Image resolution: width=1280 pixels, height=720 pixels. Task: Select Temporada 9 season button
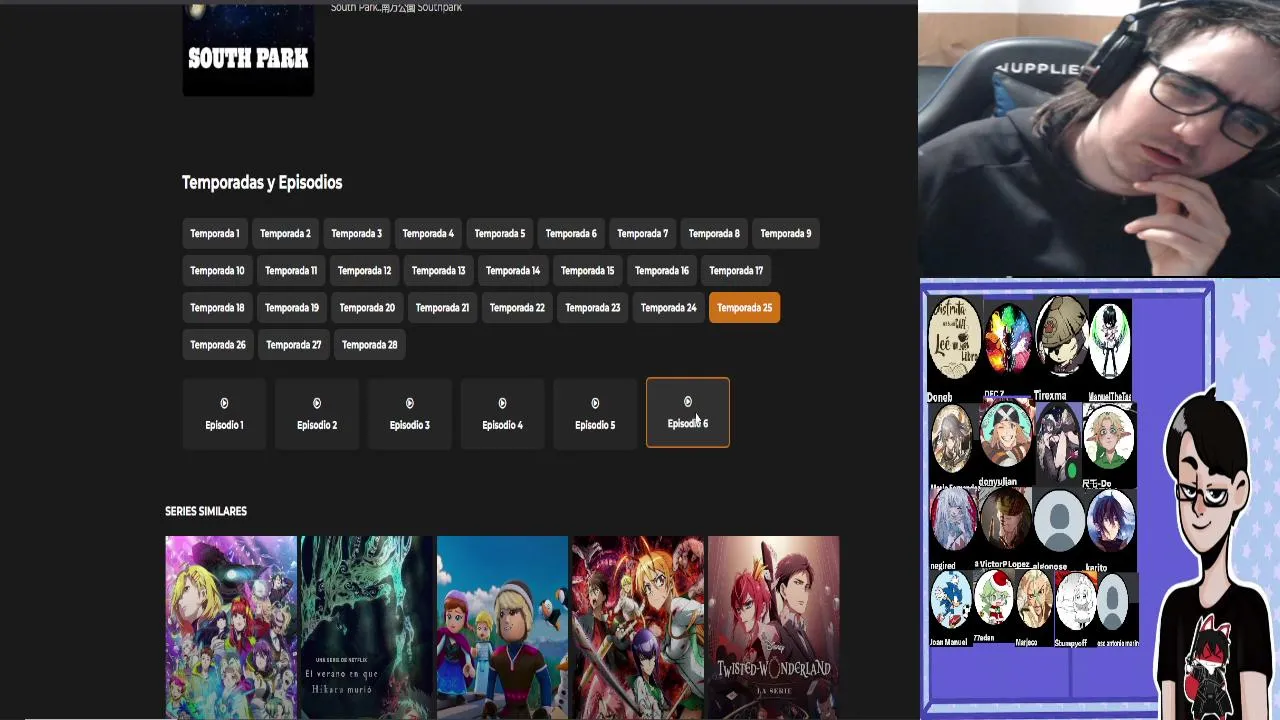(x=785, y=234)
